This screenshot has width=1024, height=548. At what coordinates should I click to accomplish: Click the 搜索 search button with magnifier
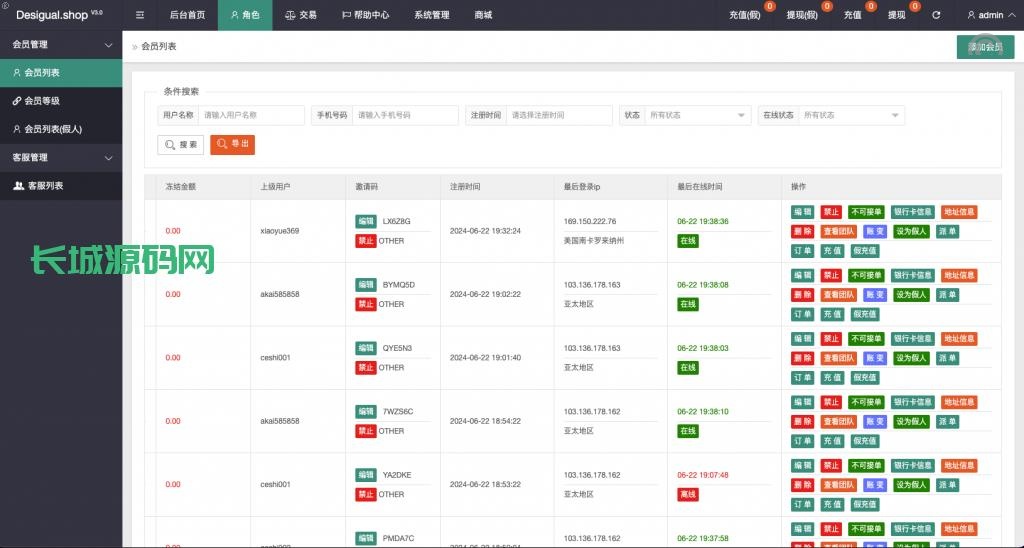click(181, 145)
